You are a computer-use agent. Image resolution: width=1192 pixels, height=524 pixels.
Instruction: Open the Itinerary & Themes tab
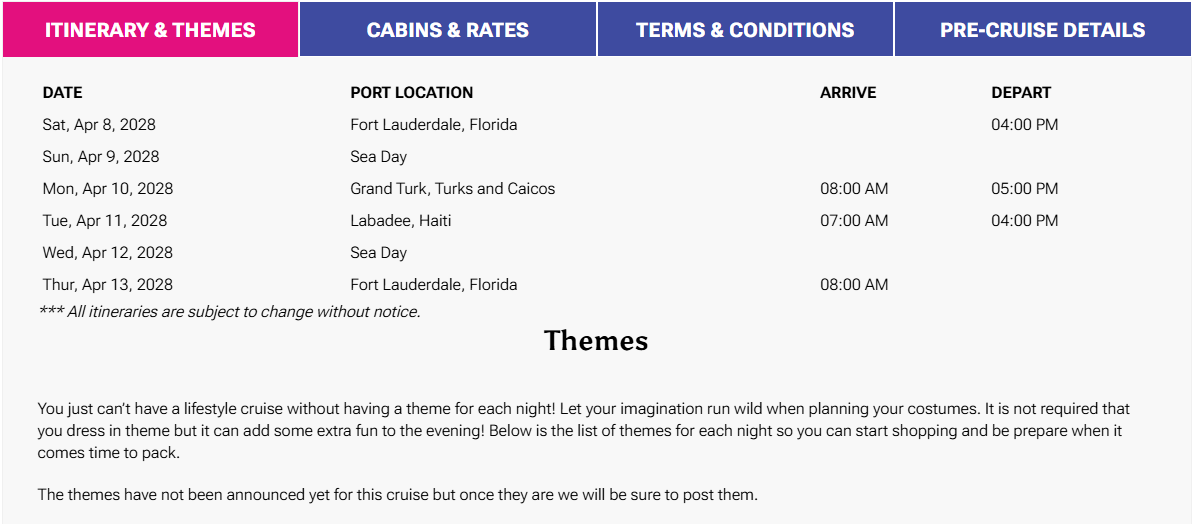pos(150,29)
